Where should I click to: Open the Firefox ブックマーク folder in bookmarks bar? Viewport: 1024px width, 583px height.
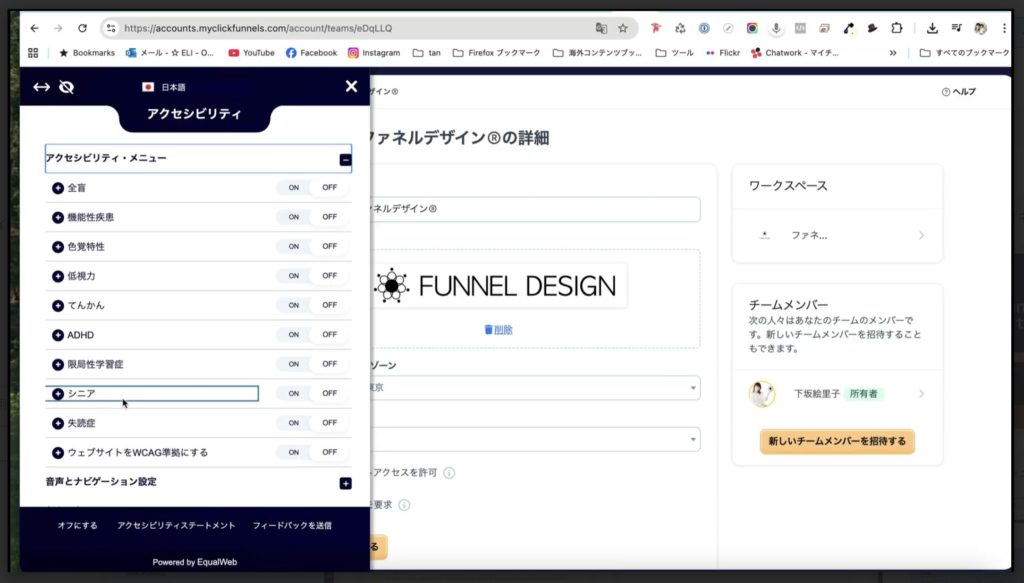pos(498,52)
